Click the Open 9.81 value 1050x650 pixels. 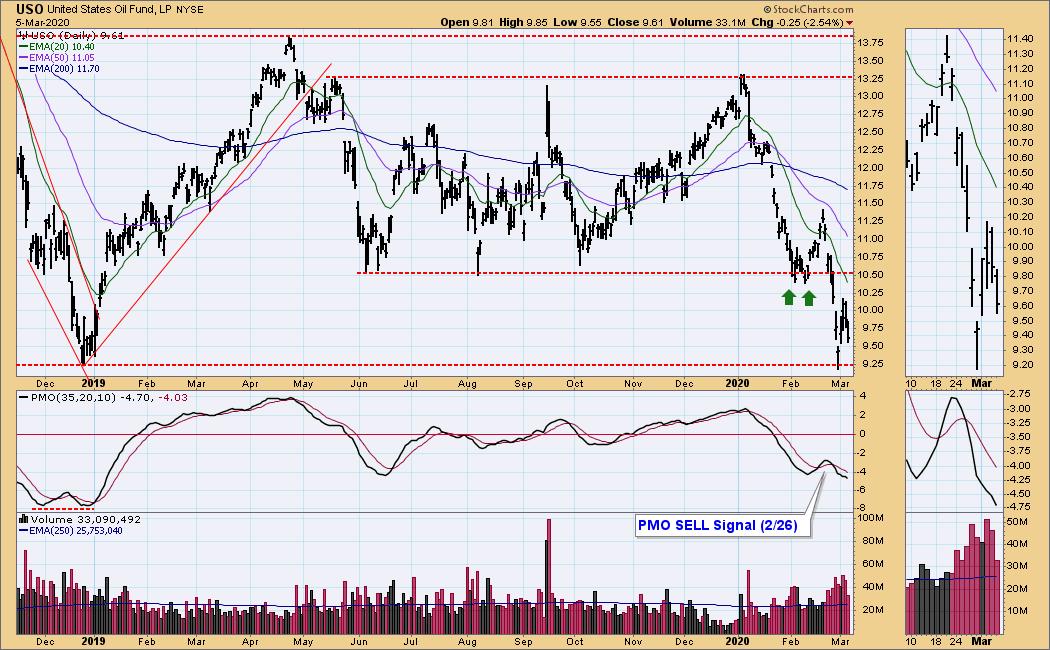[x=467, y=22]
